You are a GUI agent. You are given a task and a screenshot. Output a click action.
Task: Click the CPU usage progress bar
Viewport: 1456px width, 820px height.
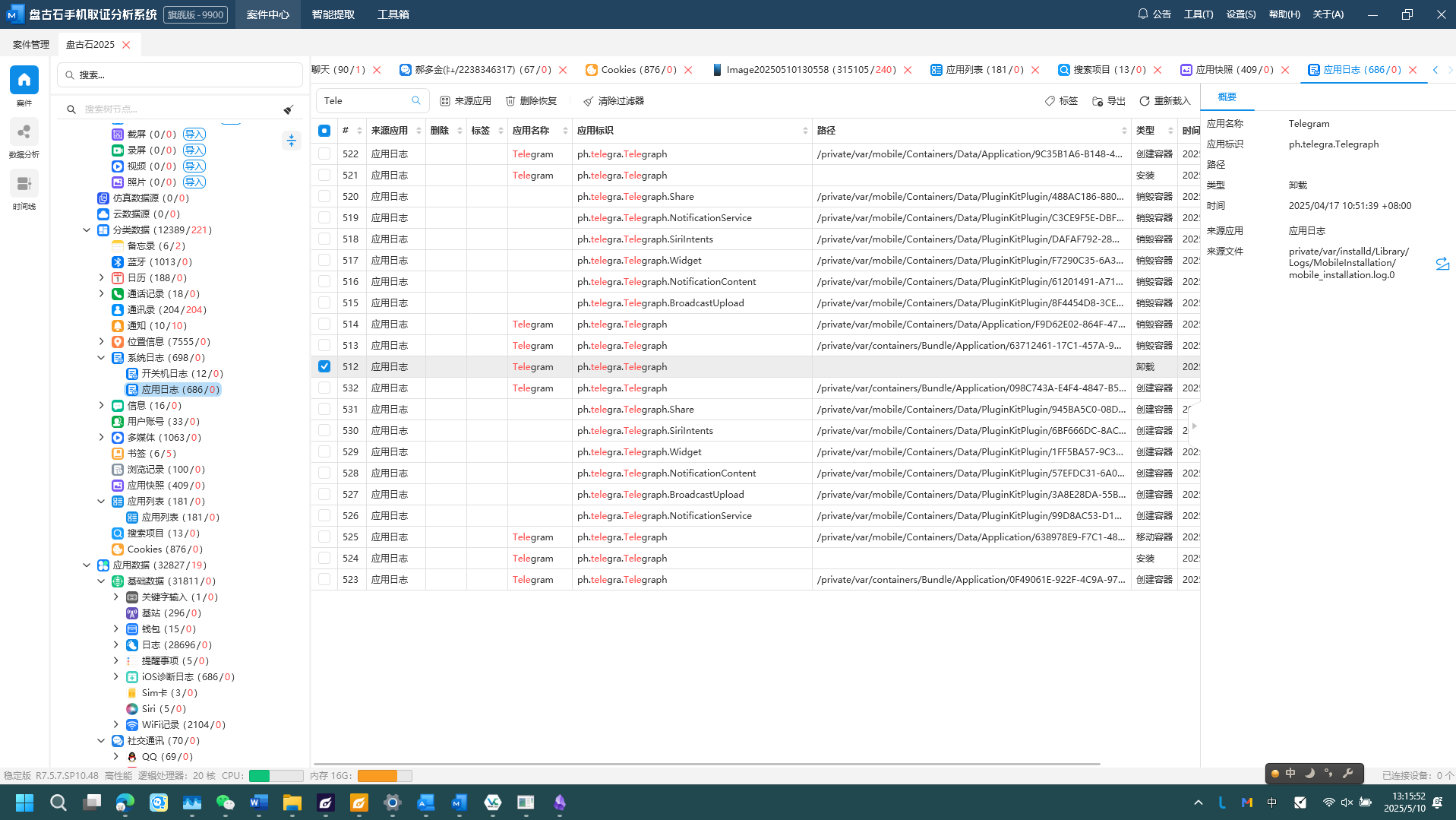(276, 776)
